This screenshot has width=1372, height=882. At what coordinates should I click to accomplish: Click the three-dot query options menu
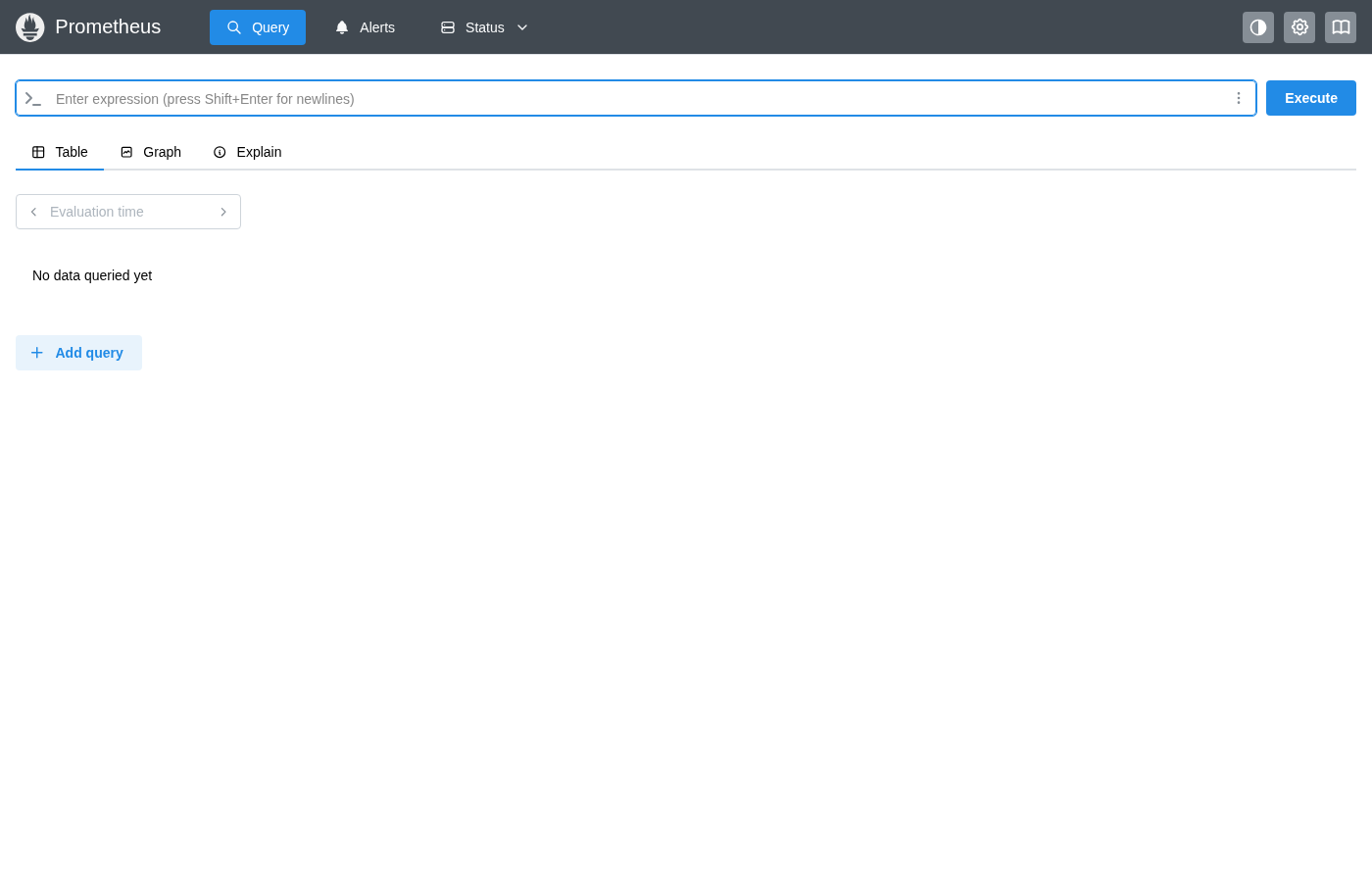pos(1239,98)
